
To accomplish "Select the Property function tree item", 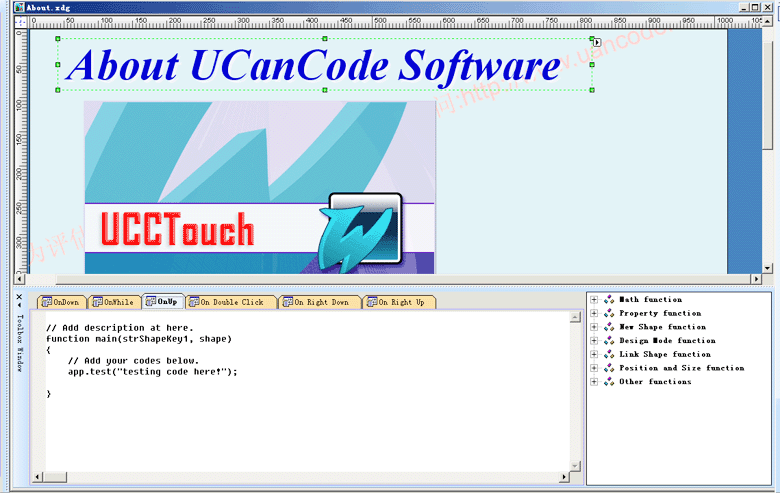I will pyautogui.click(x=660, y=313).
